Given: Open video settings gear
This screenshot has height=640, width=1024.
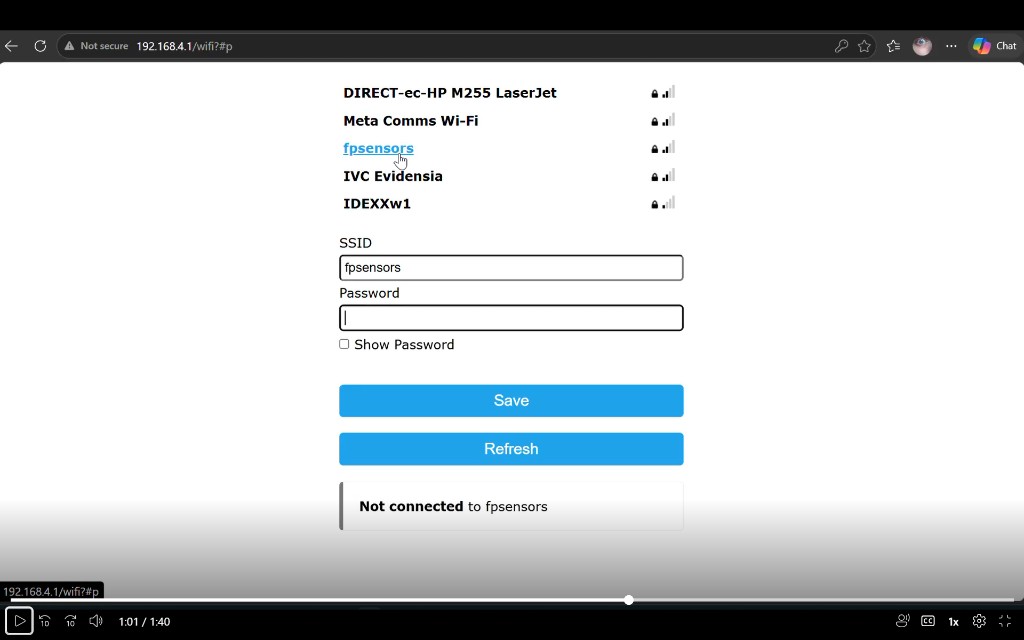Looking at the screenshot, I should click(x=979, y=621).
